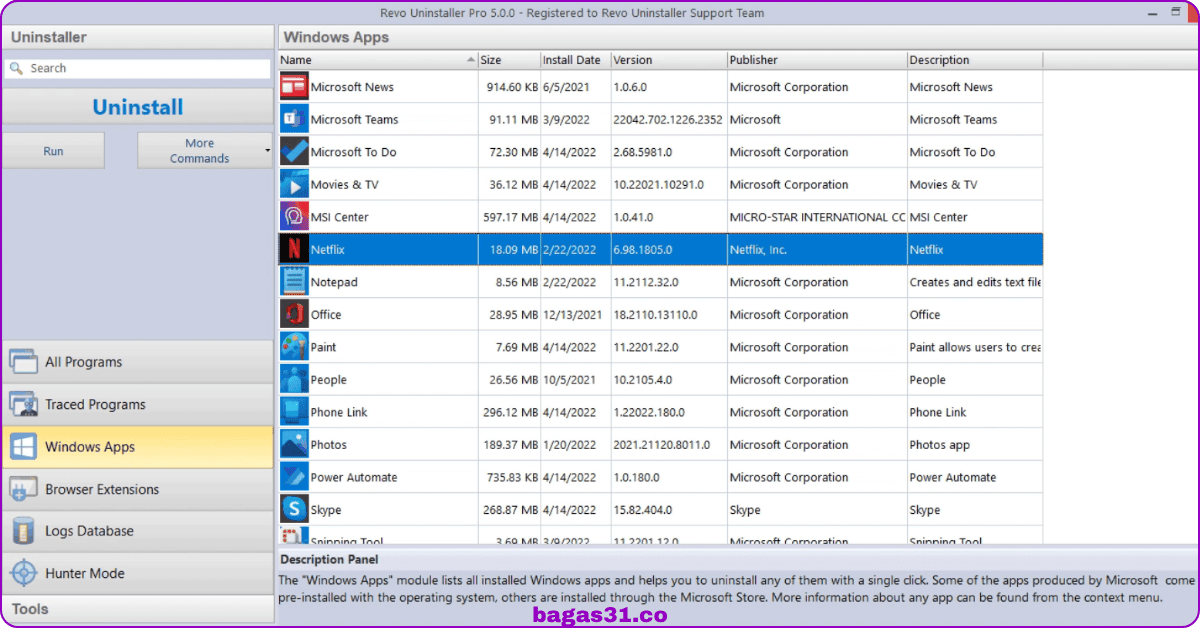Click the Notepad app icon
This screenshot has height=628, width=1200.
pos(294,281)
